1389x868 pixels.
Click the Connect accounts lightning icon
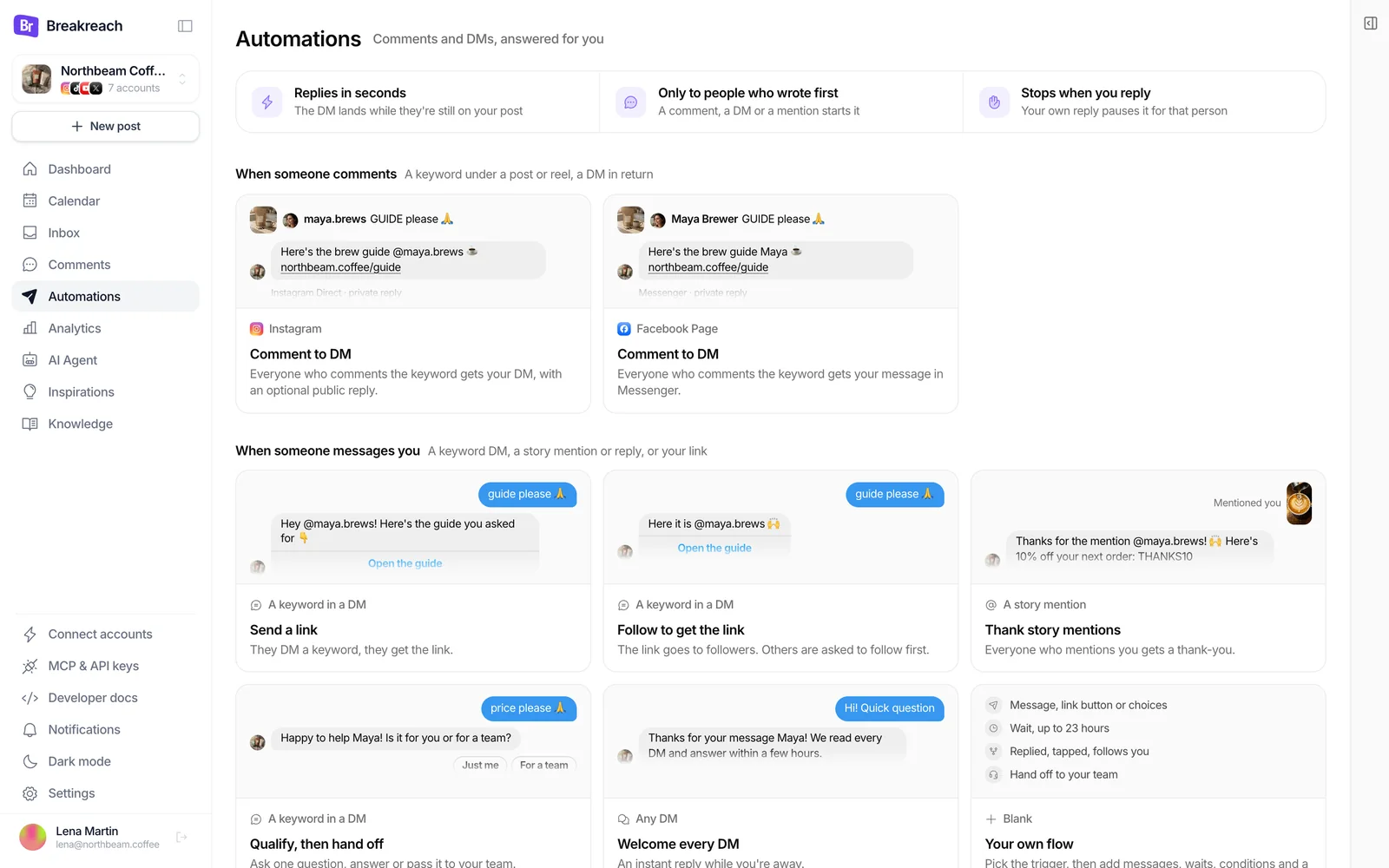pos(30,635)
